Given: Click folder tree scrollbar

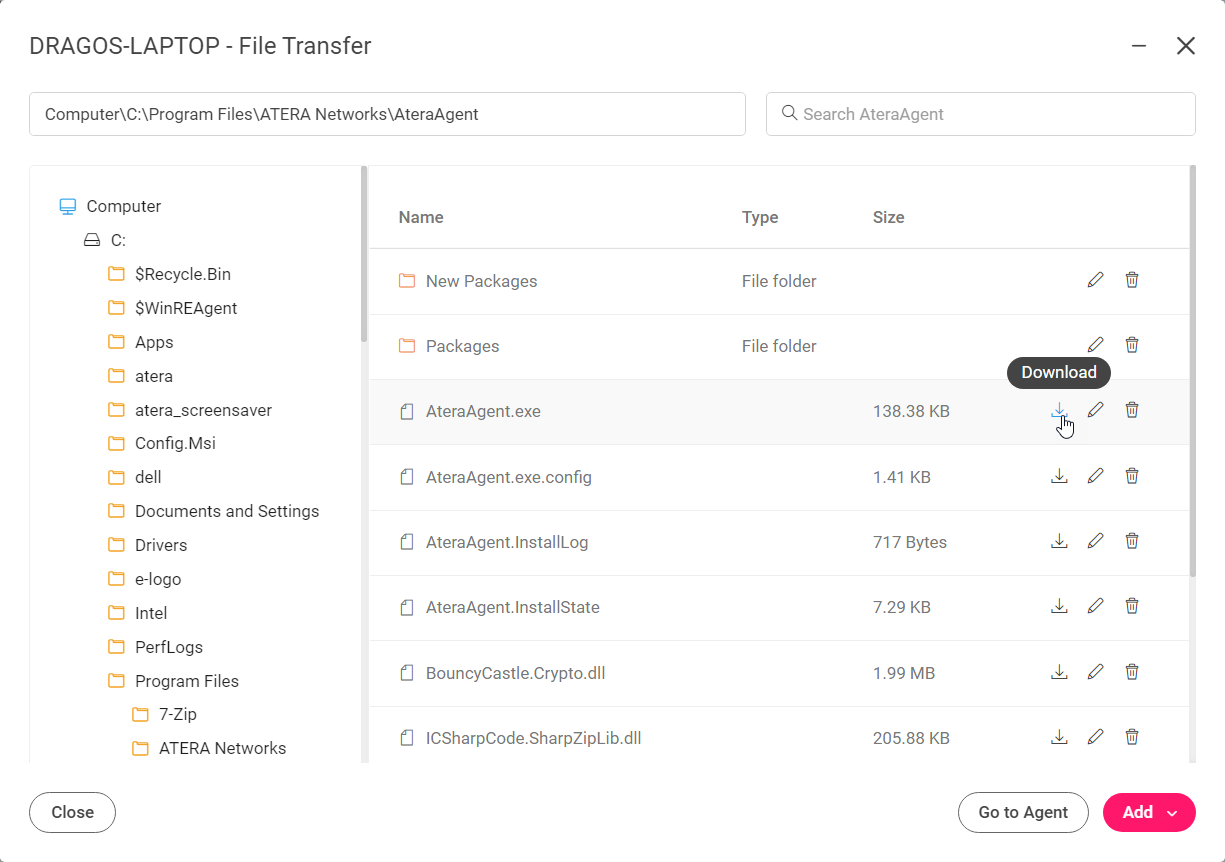Looking at the screenshot, I should tap(364, 254).
